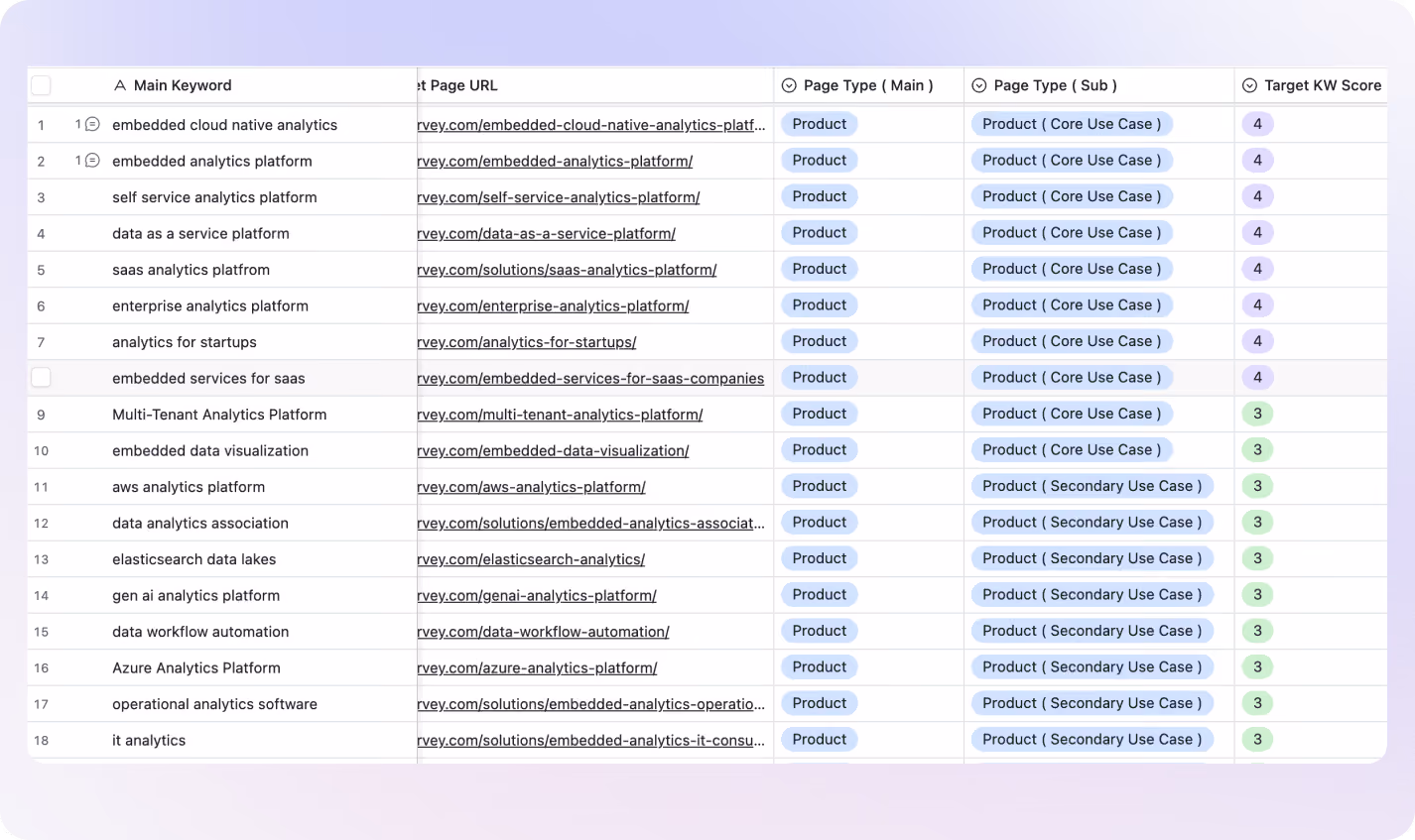This screenshot has height=840, width=1415.
Task: Tick the select-all checkbox in header row
Action: coord(41,85)
